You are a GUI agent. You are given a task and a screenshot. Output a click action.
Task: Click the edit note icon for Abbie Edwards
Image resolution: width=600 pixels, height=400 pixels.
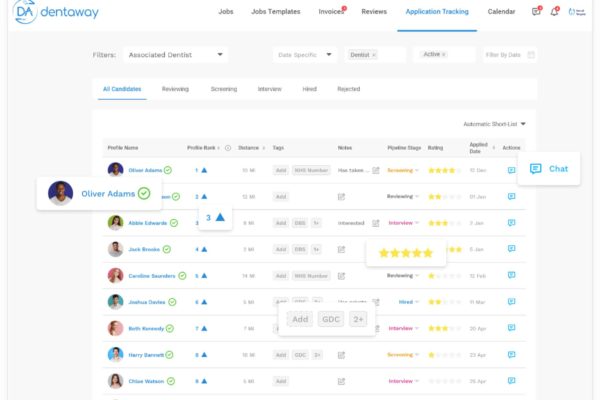coord(376,222)
